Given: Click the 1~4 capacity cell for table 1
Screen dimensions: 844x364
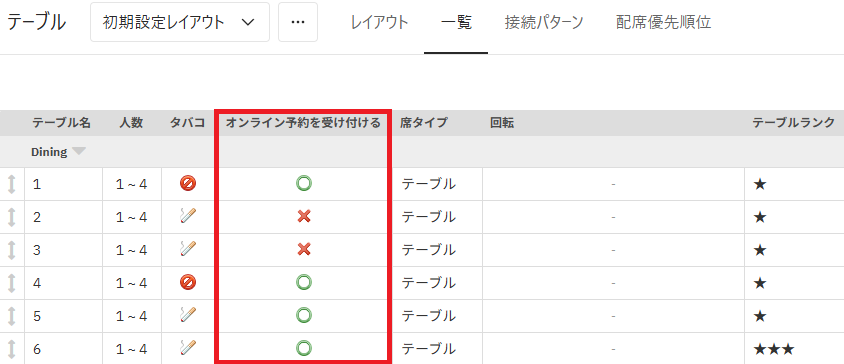Looking at the screenshot, I should [131, 184].
